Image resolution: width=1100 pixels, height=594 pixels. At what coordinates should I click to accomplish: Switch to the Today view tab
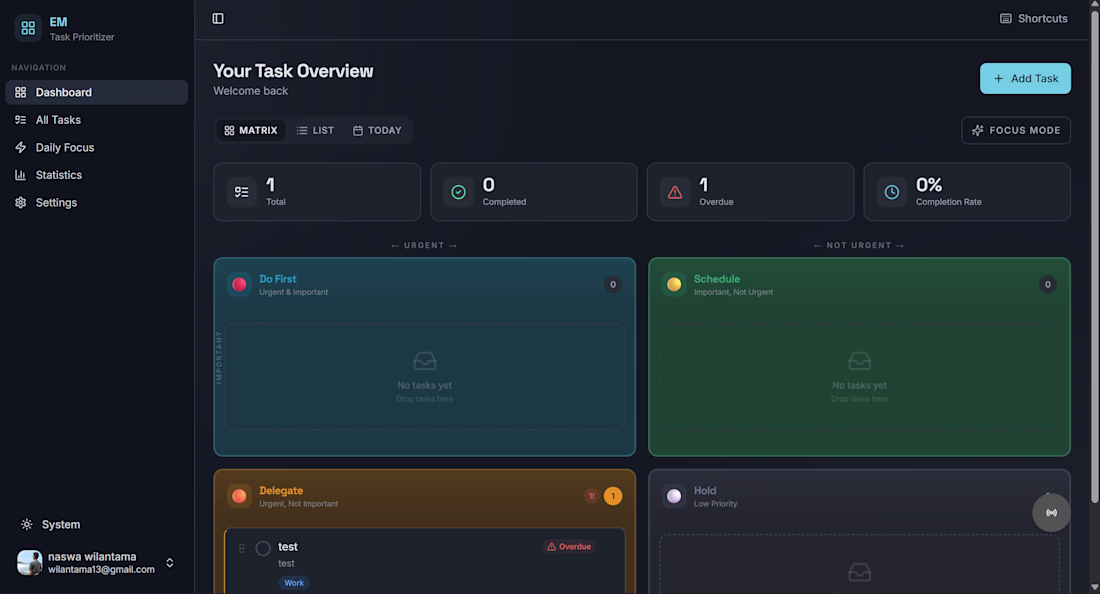pos(377,130)
